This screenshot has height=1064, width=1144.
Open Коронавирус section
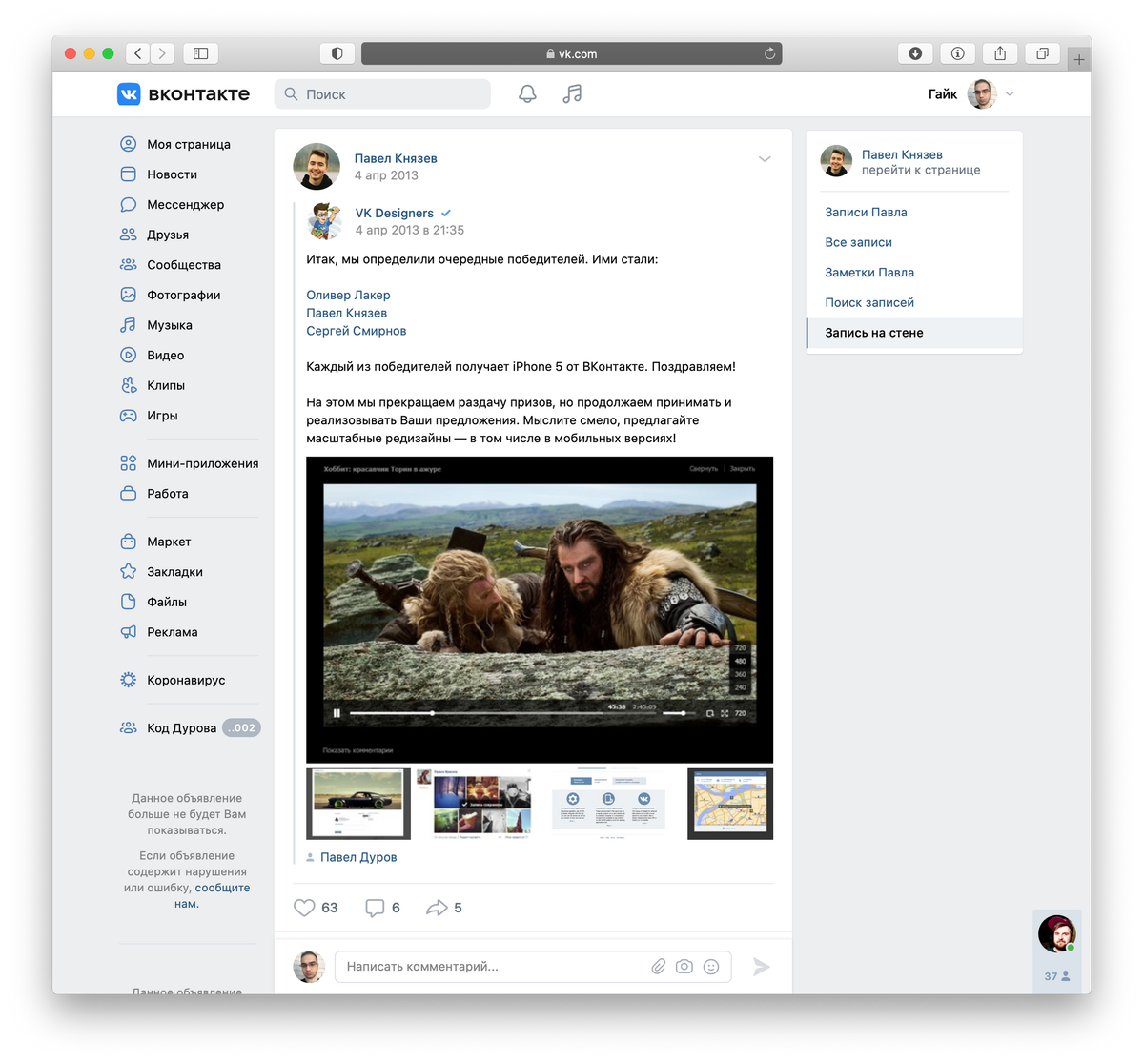click(188, 680)
